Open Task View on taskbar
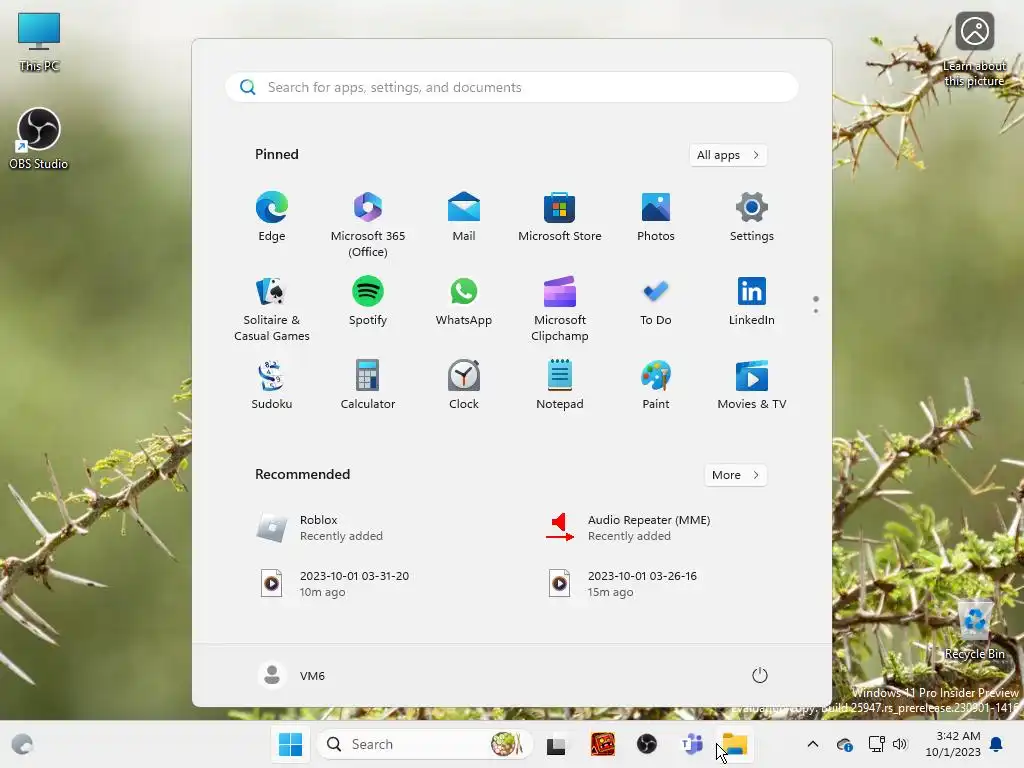The height and width of the screenshot is (768, 1024). pyautogui.click(x=556, y=744)
